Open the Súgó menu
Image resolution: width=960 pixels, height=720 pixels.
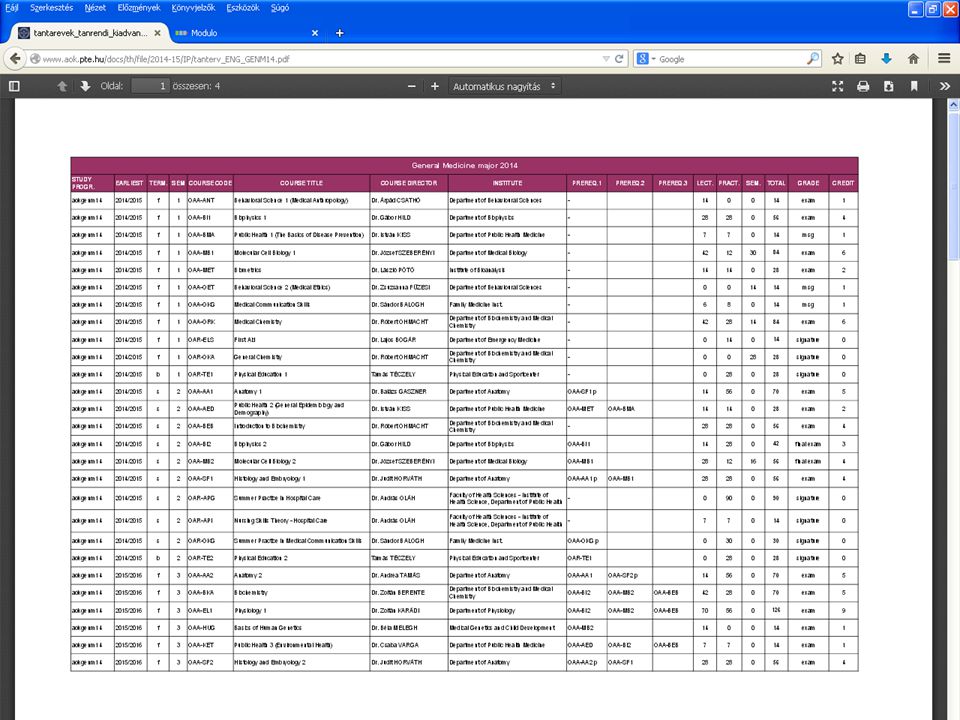280,8
